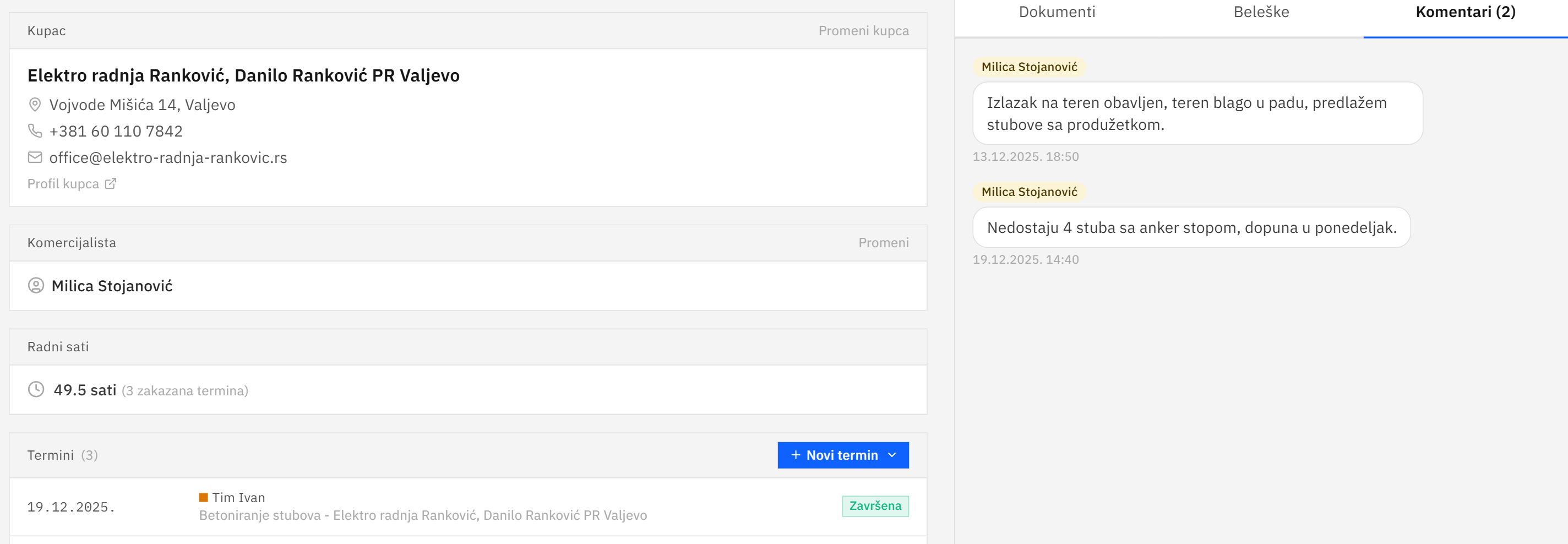Click the timestamp 13.12.2025. 18:50
Viewport: 1568px width, 544px height.
(1025, 156)
